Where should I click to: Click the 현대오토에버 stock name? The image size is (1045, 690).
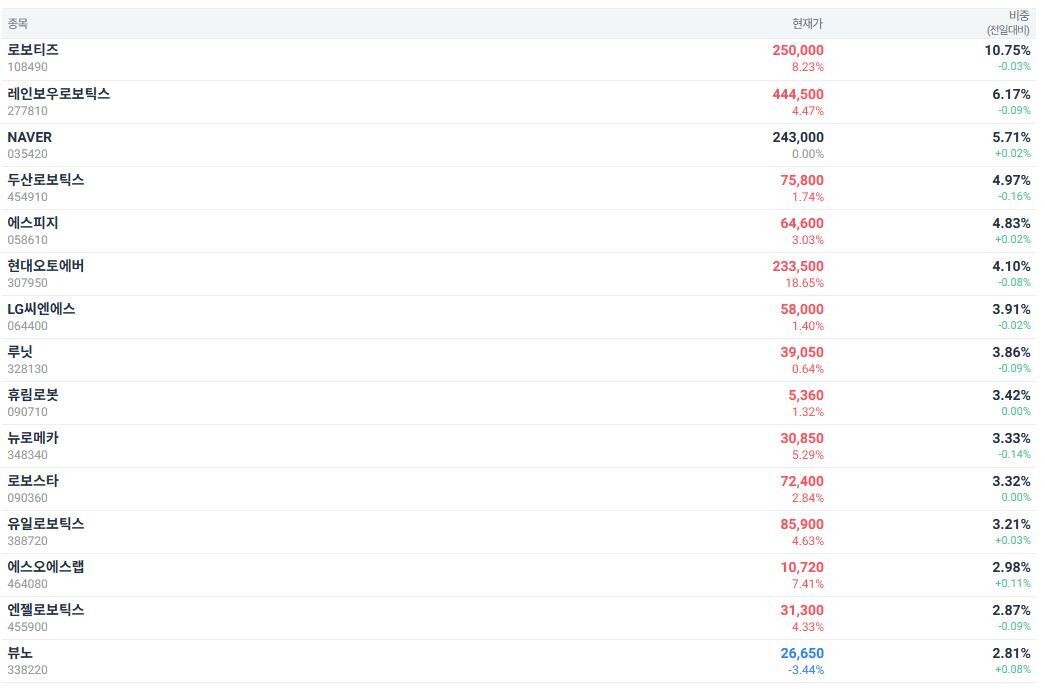46,266
